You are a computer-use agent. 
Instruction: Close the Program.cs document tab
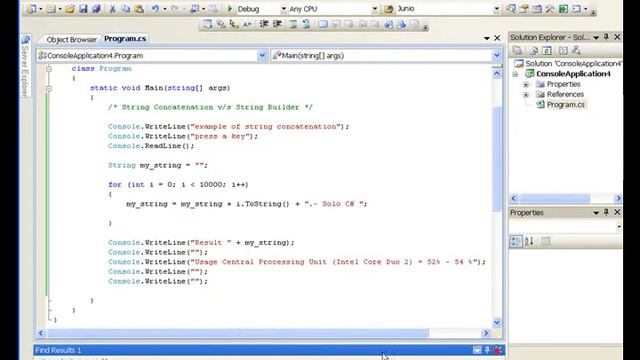coord(497,38)
